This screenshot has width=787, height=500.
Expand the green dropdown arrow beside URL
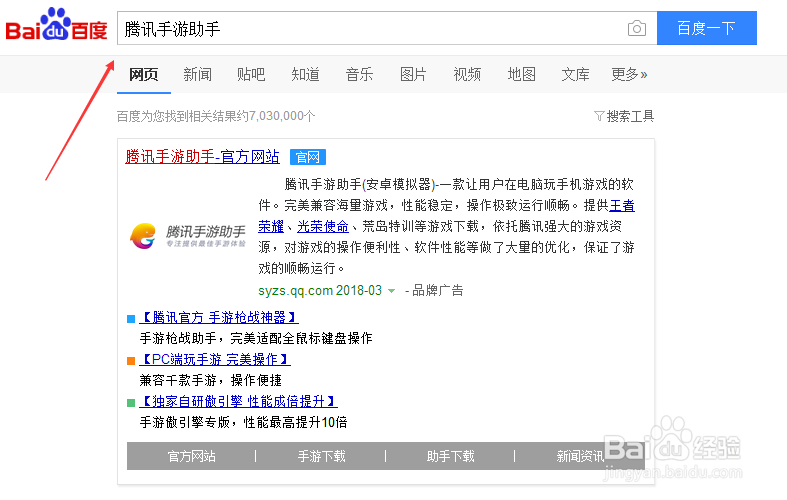click(391, 291)
